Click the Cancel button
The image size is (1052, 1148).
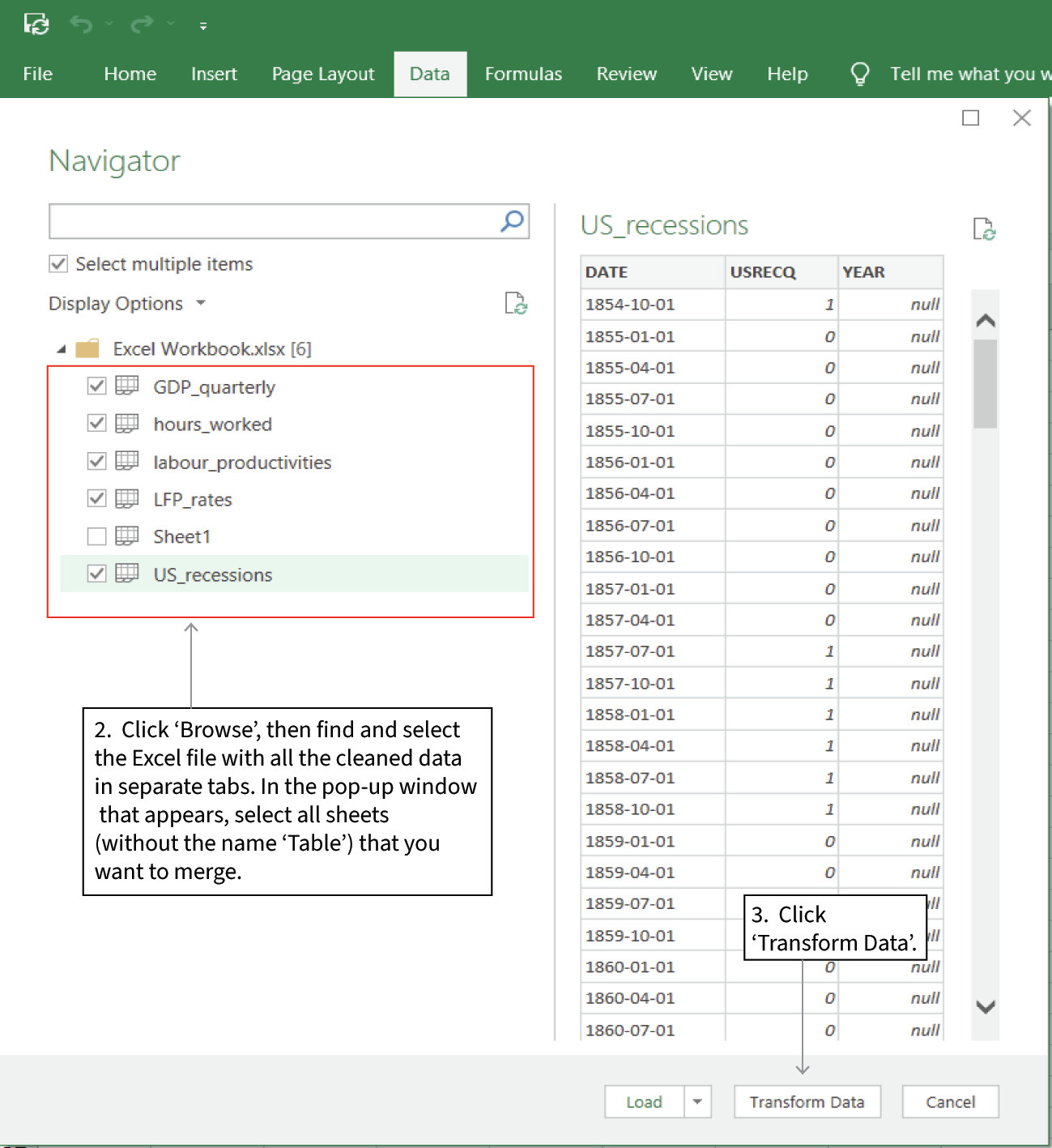(x=950, y=1102)
